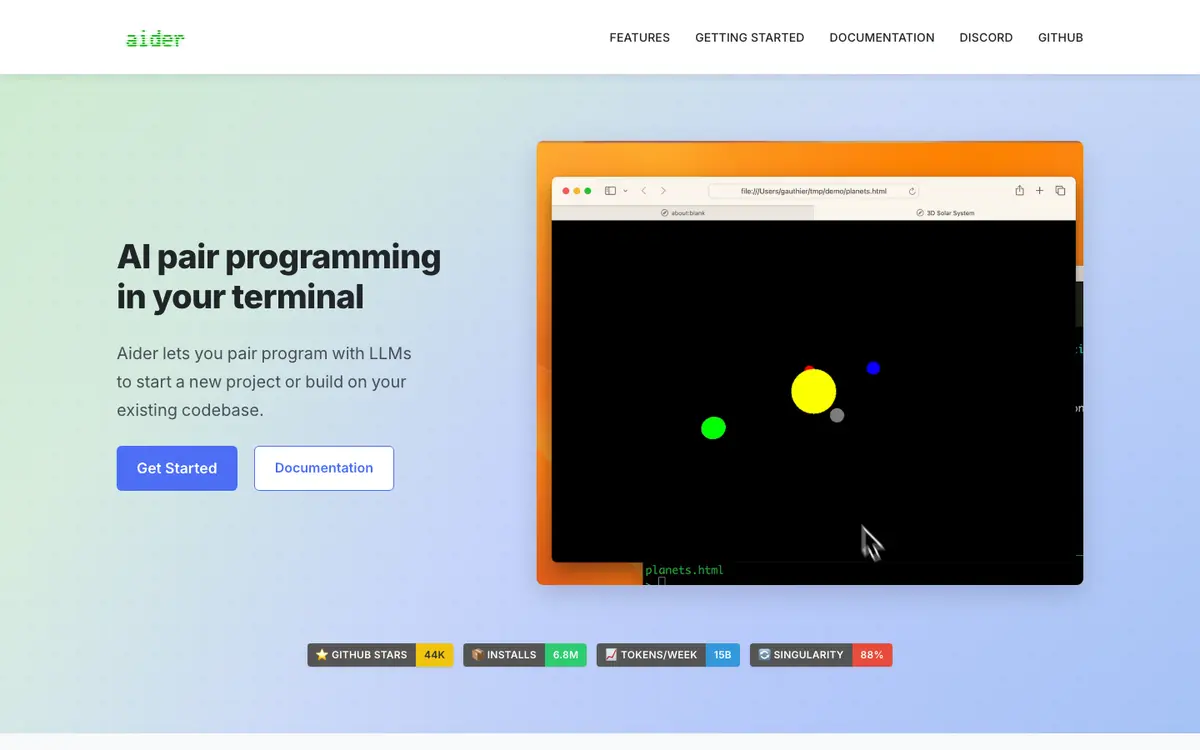Image resolution: width=1200 pixels, height=750 pixels.
Task: Open the GitHub nav link
Action: tap(1061, 38)
